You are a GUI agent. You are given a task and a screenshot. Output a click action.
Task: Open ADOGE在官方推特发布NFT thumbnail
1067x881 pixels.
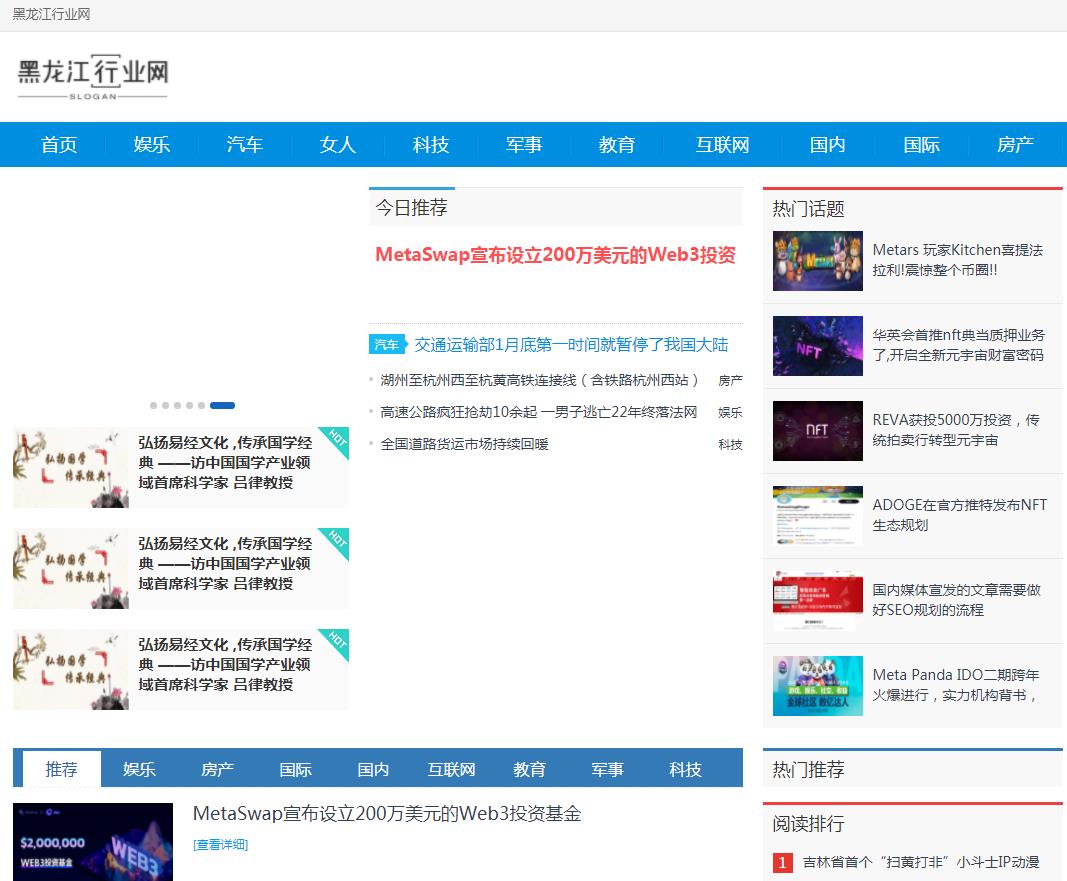point(817,516)
